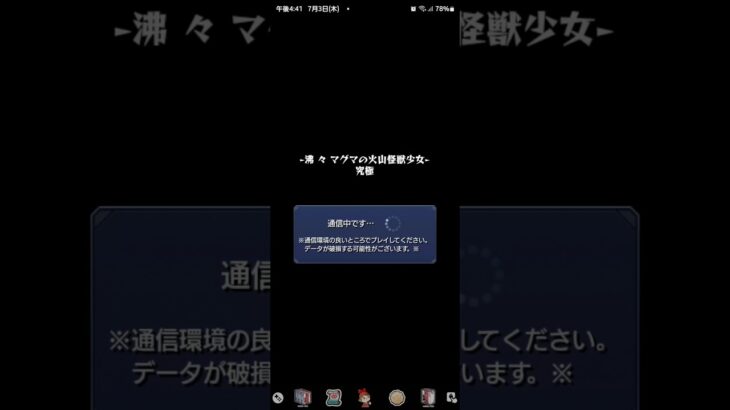Click the ※通信環境の良いところで notice line
Image resolution: width=730 pixels, height=410 pixels.
(363, 240)
